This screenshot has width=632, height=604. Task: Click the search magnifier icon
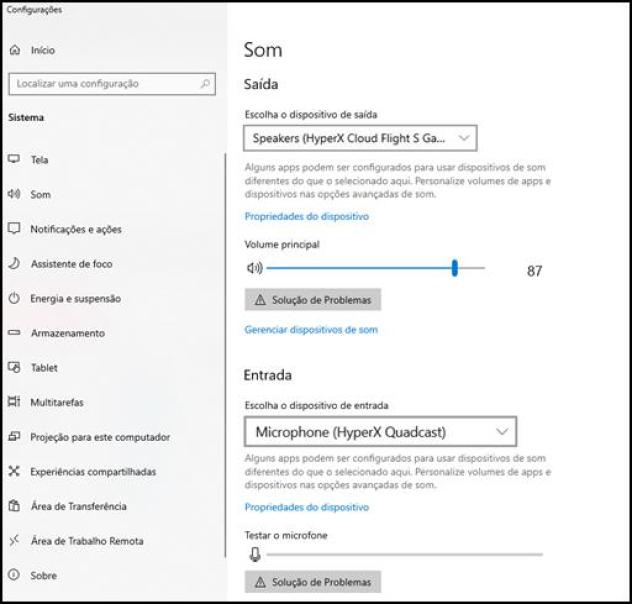(205, 84)
